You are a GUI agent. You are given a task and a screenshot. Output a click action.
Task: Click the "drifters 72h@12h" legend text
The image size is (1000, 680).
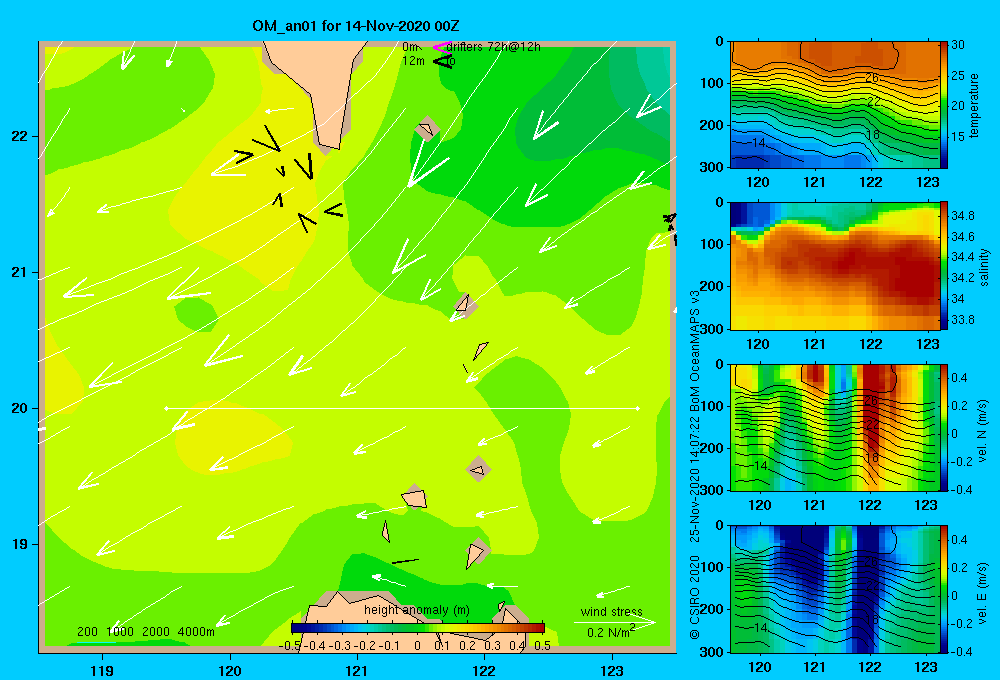pos(494,47)
